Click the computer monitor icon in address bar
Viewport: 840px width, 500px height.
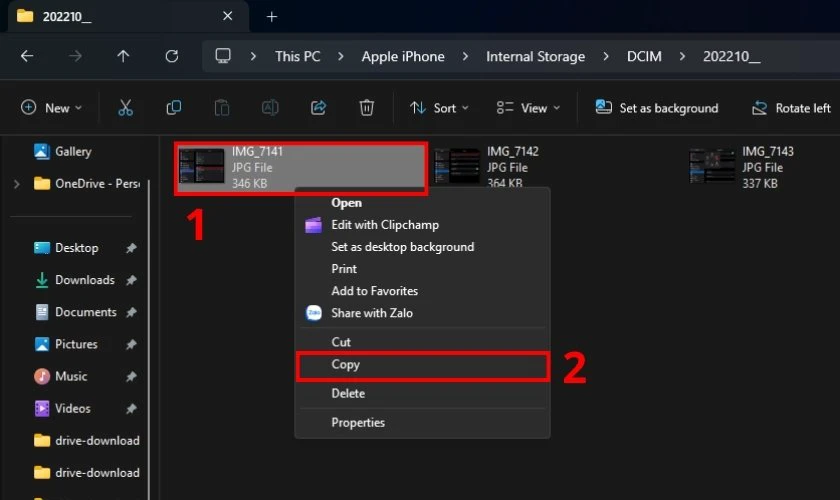click(223, 56)
